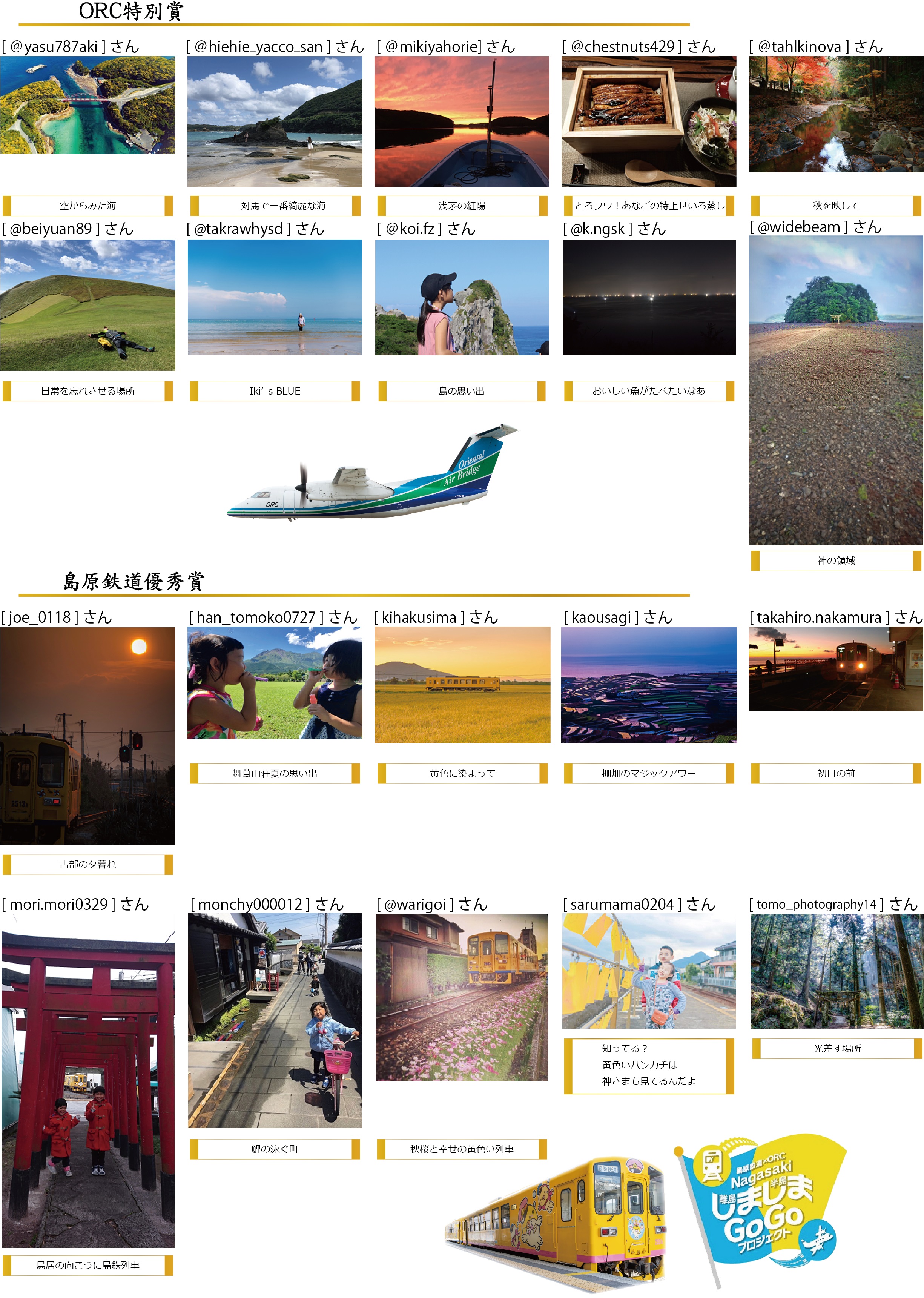924x1298 pixels.
Task: Click the caption 初日の前
Action: (x=836, y=773)
